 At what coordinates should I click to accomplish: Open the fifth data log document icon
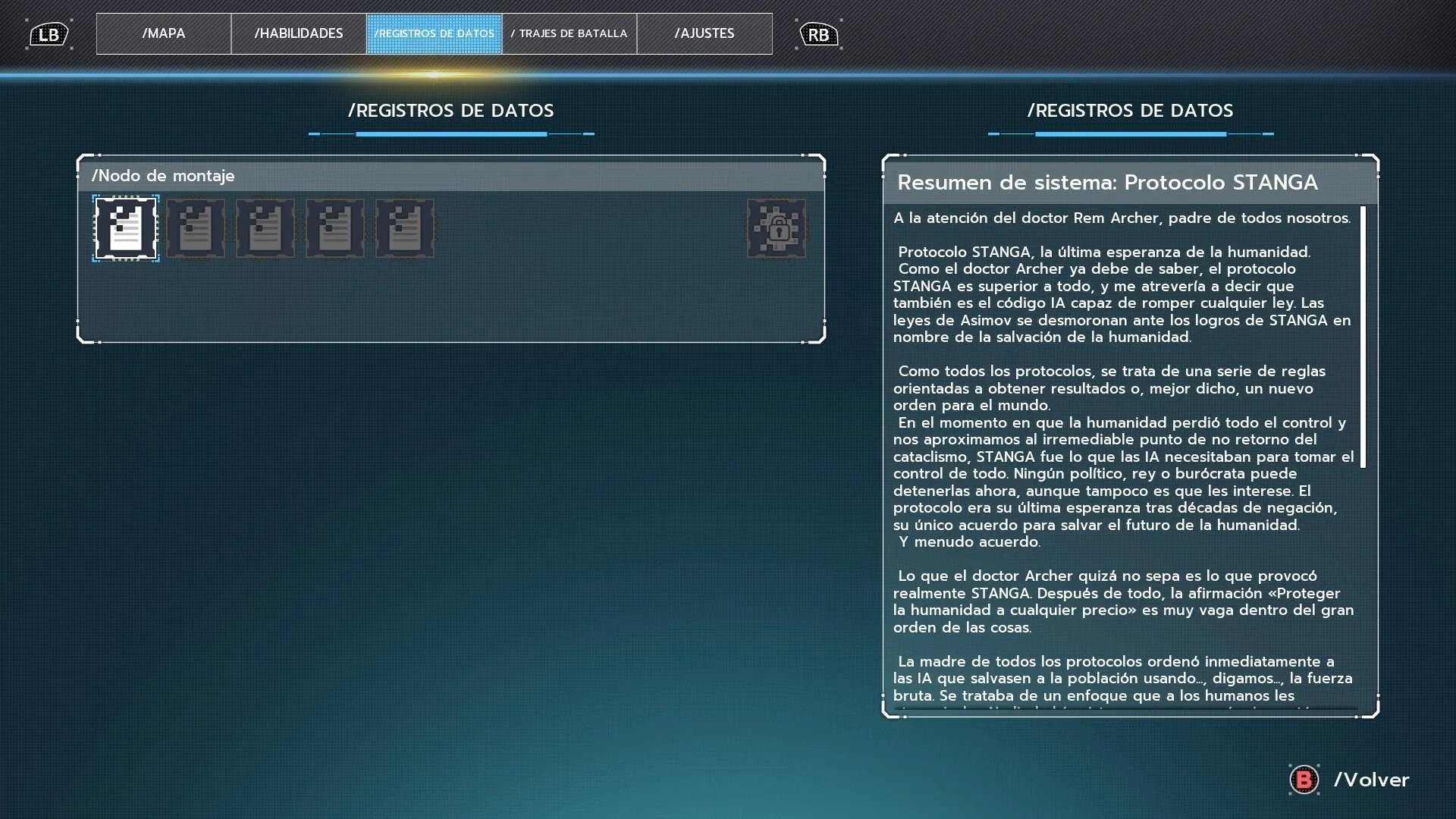point(405,228)
